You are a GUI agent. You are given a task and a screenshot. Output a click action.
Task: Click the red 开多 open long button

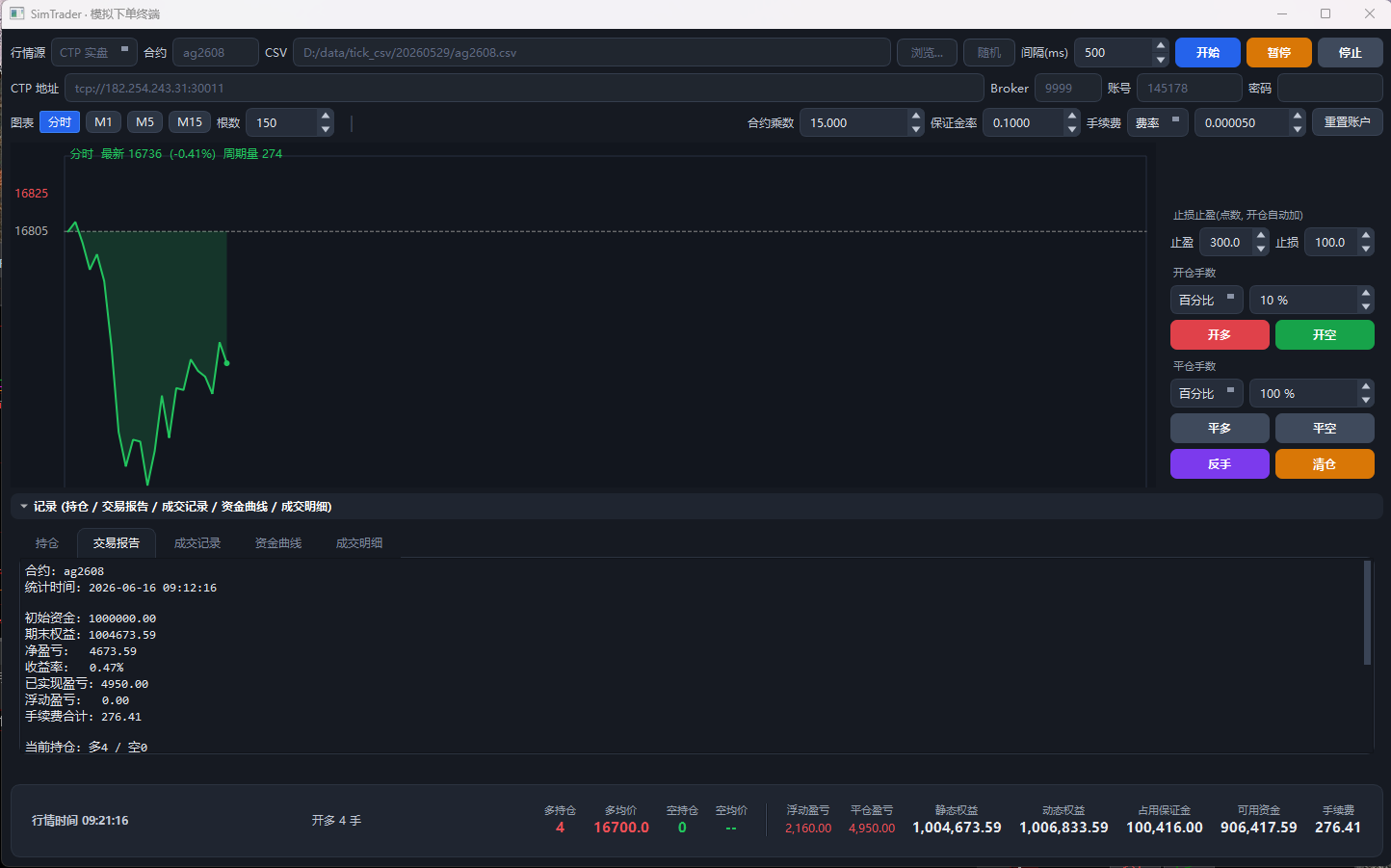(x=1220, y=334)
